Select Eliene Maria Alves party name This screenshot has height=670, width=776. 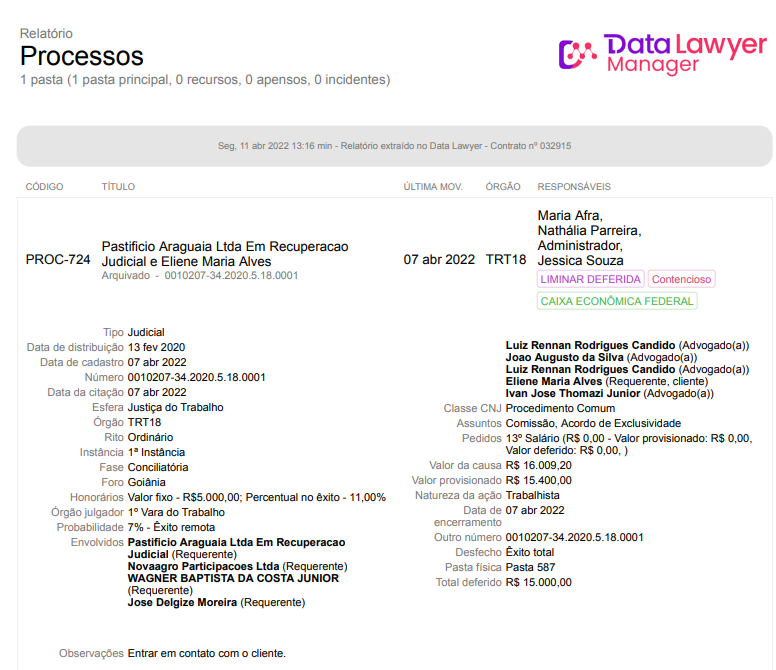554,381
